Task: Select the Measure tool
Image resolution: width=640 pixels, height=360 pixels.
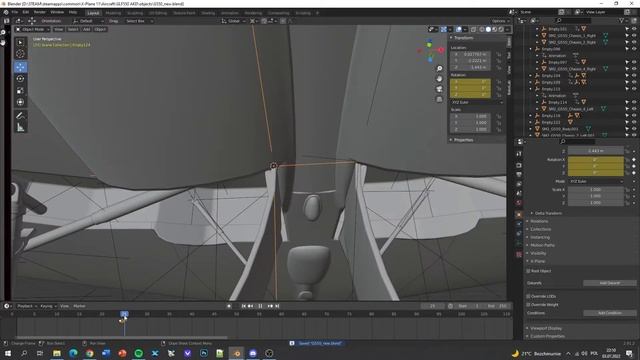Action: coord(20,128)
